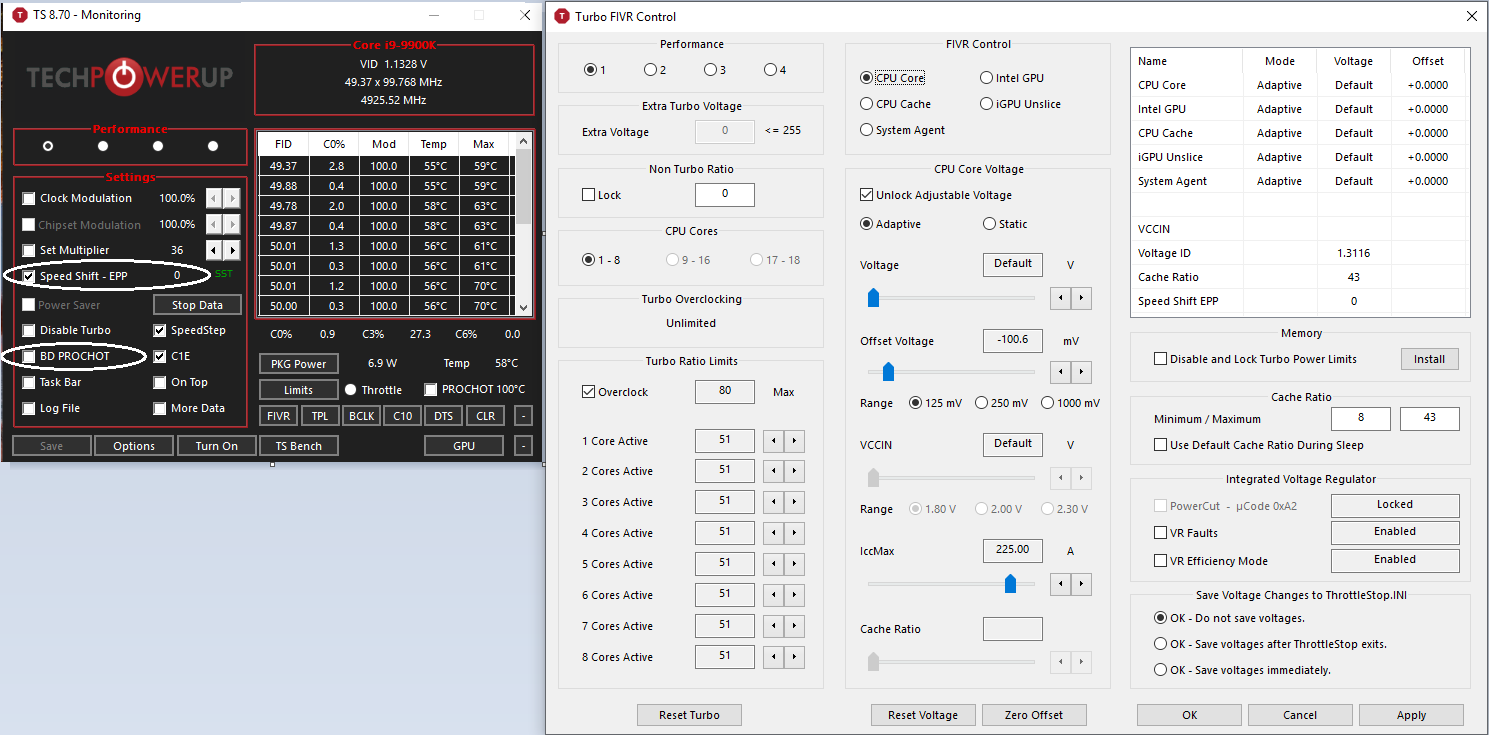1489x735 pixels.
Task: Click the FIVR button in ThrottleStop
Action: coord(278,416)
